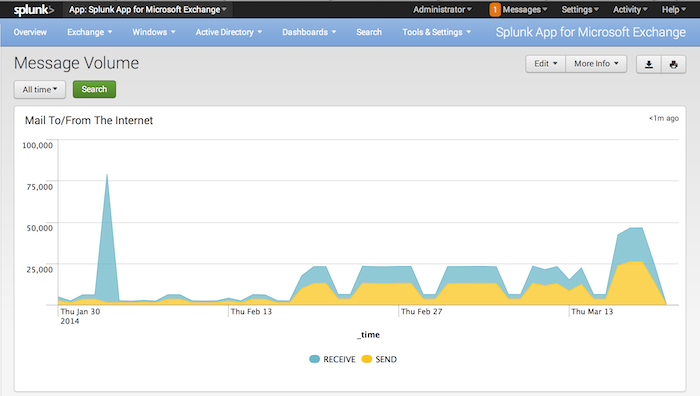The image size is (700, 396).
Task: Open the Dashboards menu
Action: click(309, 32)
